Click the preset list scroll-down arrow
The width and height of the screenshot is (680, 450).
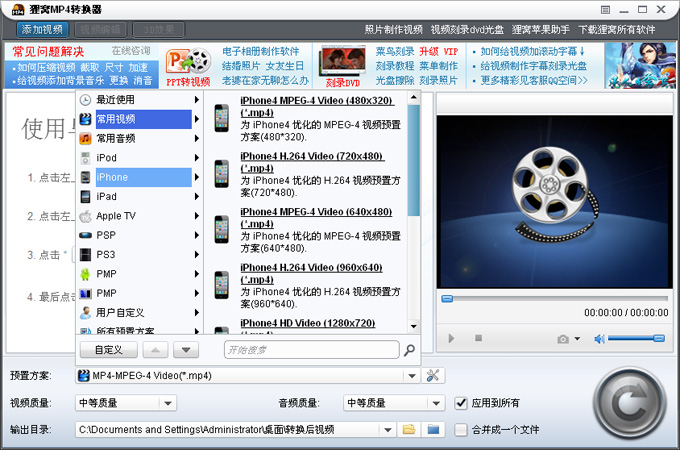pyautogui.click(x=414, y=326)
